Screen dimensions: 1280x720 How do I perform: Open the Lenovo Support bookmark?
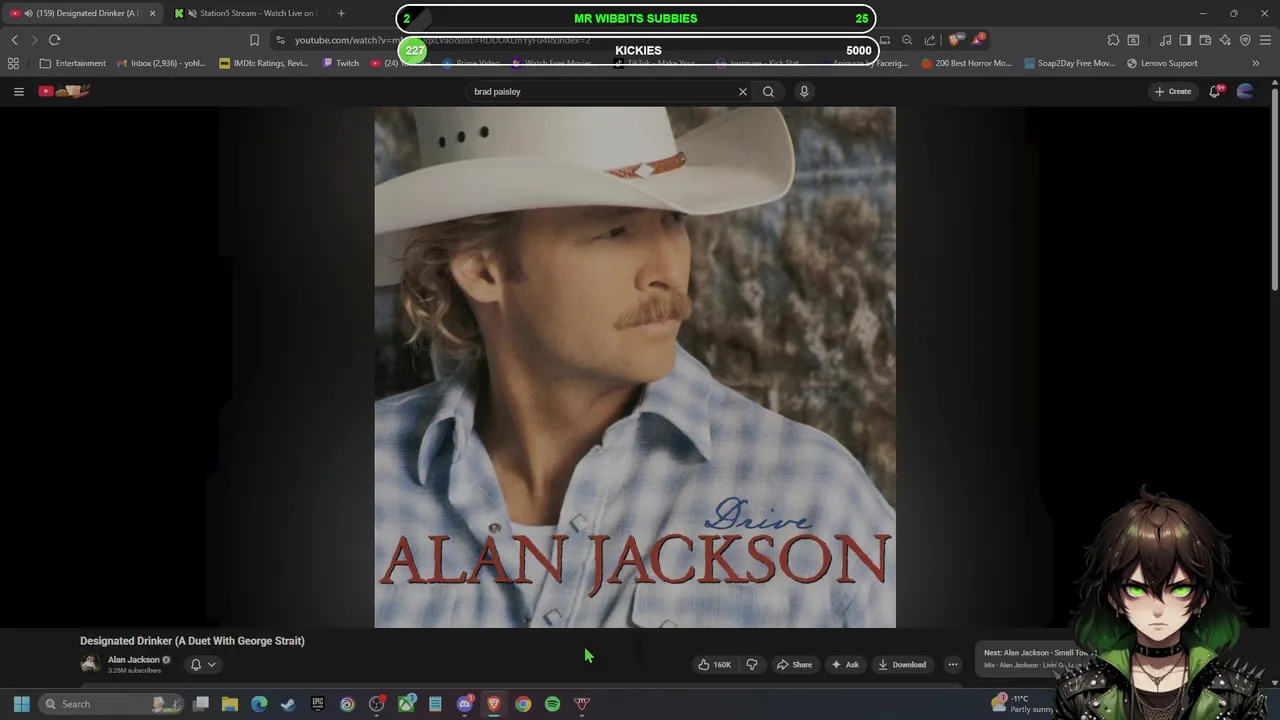pyautogui.click(x=1162, y=63)
